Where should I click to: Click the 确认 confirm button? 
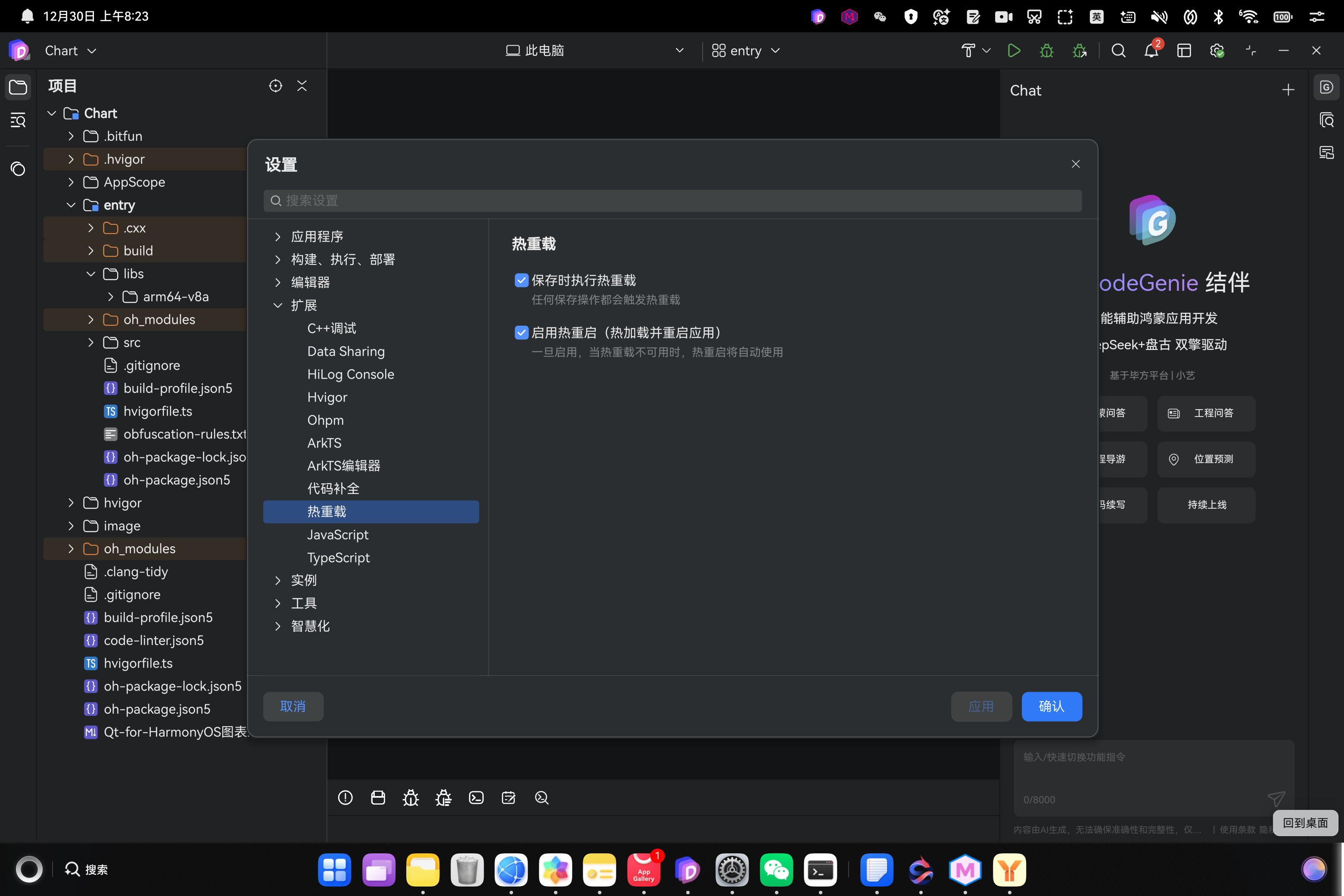click(x=1052, y=706)
